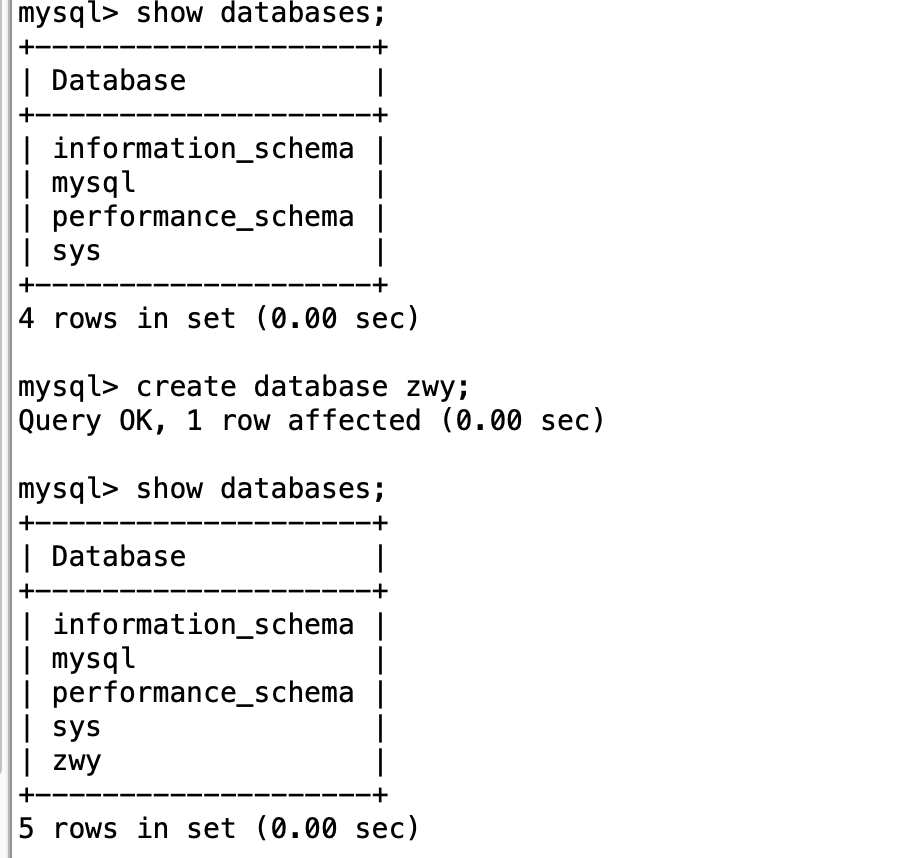Select the zwy database row
The image size is (900, 858).
(77, 762)
